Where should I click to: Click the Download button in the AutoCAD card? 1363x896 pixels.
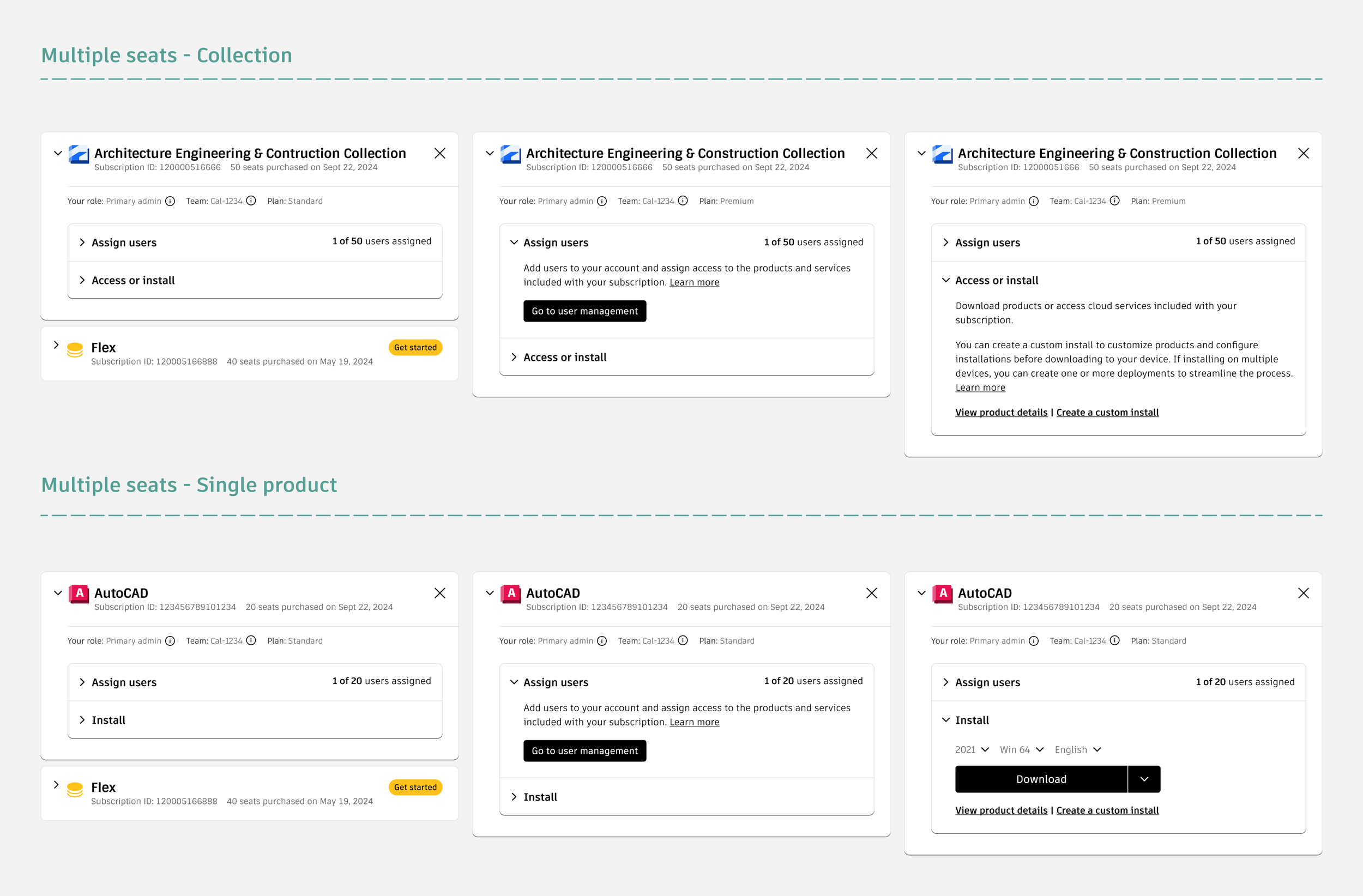click(x=1041, y=779)
